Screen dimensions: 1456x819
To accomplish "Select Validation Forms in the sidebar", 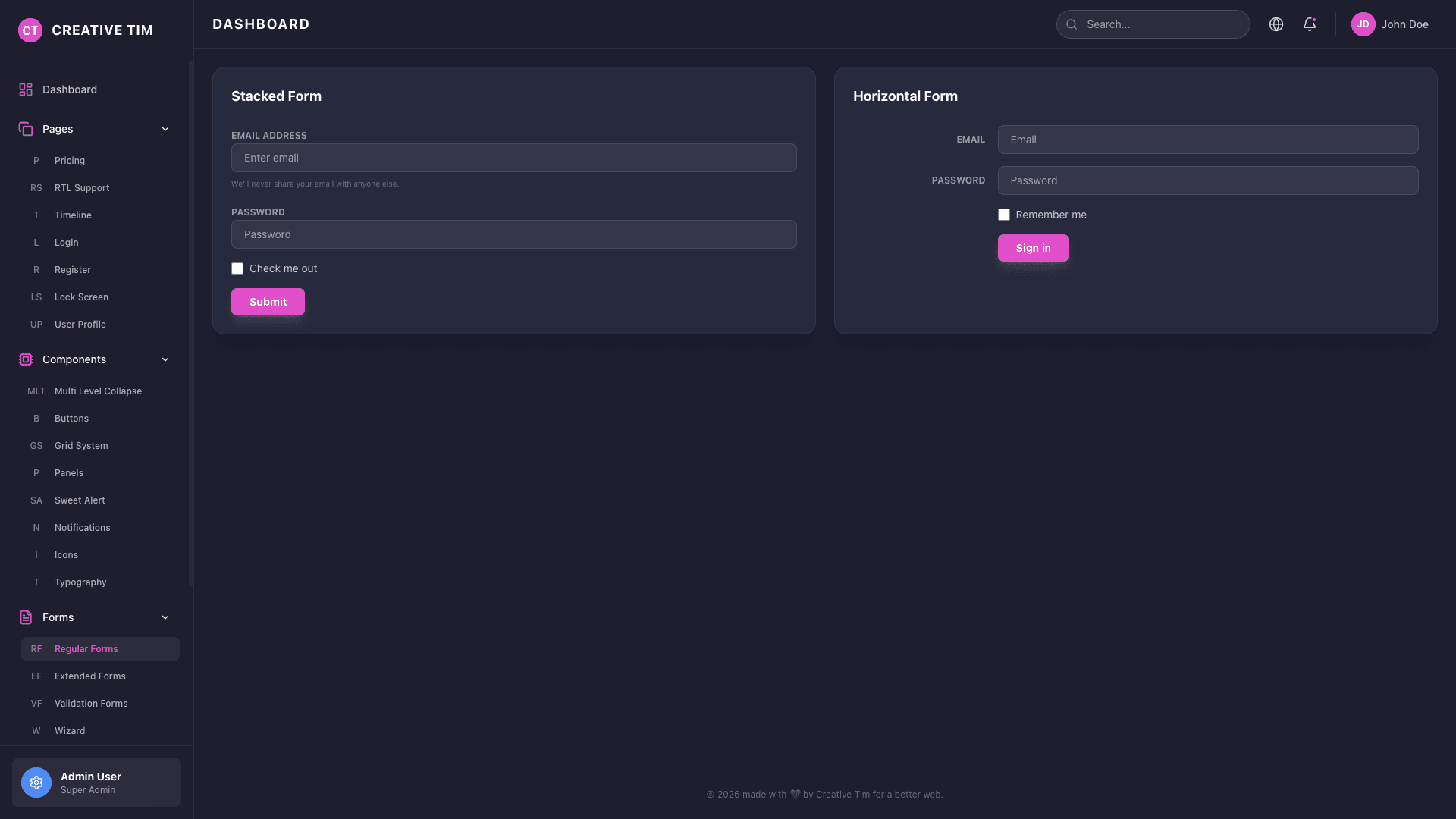I will [91, 703].
